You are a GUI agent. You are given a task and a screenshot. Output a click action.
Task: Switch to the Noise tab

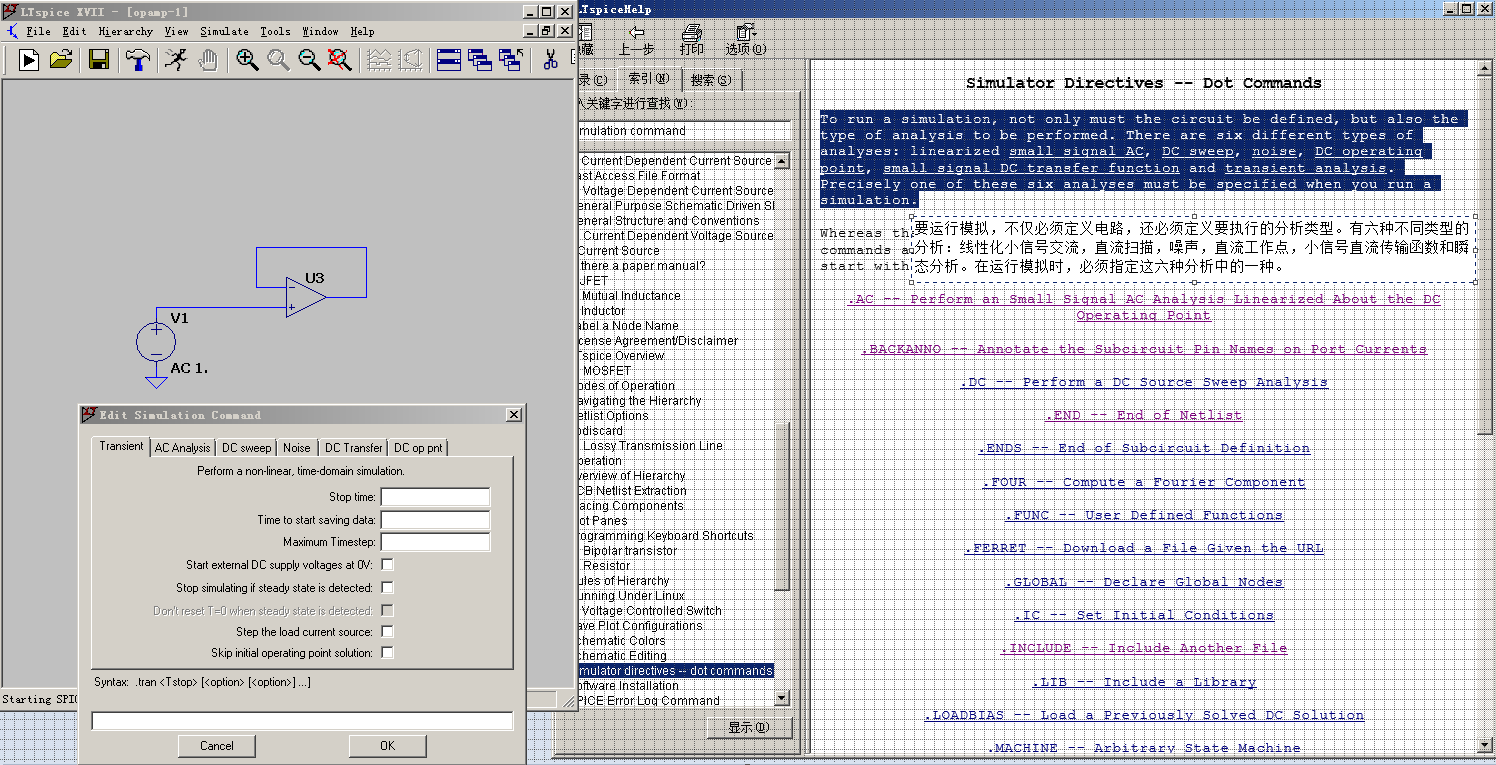pyautogui.click(x=297, y=448)
